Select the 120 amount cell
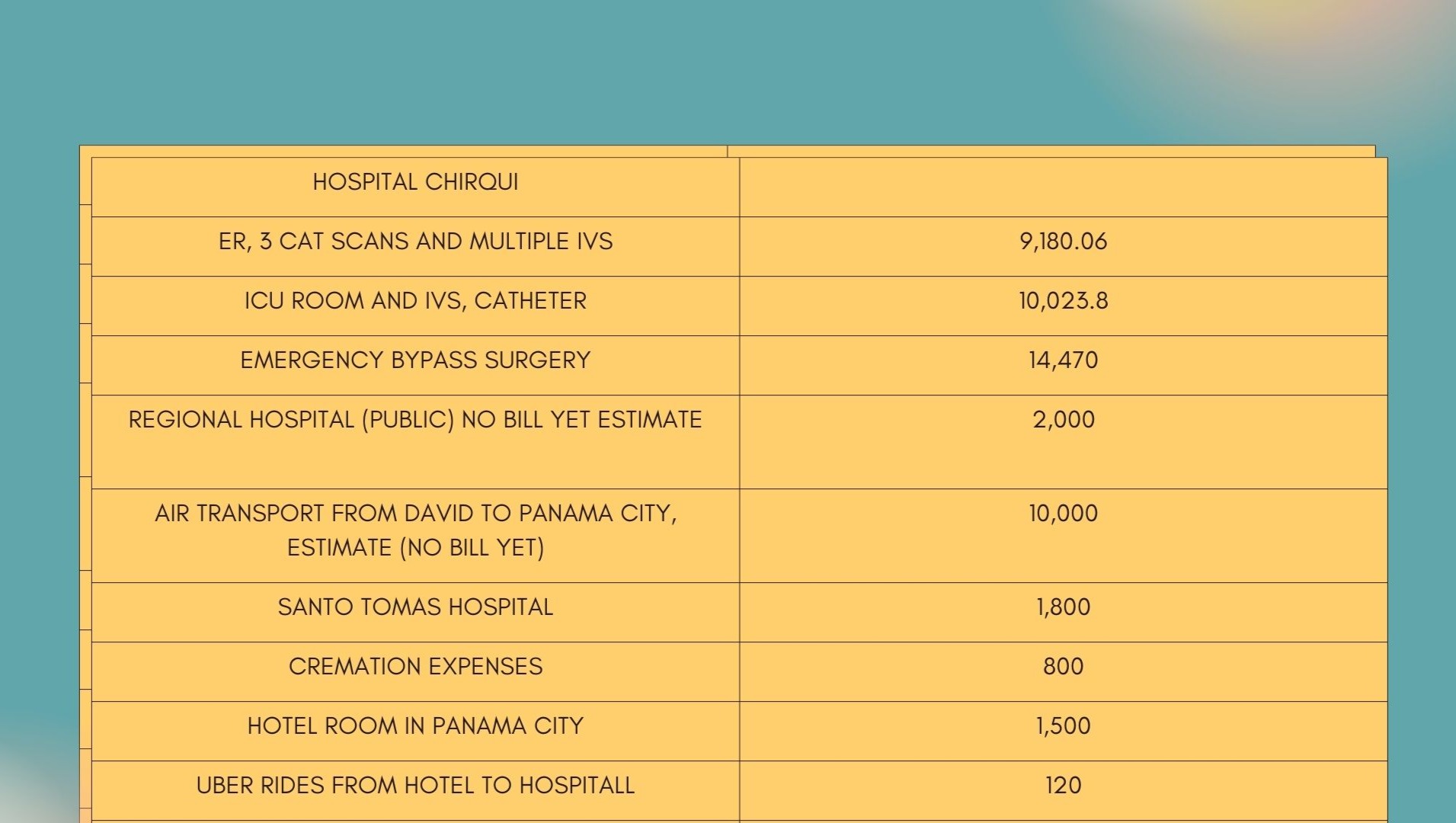Screen dimensions: 1456x823 coord(1063,786)
